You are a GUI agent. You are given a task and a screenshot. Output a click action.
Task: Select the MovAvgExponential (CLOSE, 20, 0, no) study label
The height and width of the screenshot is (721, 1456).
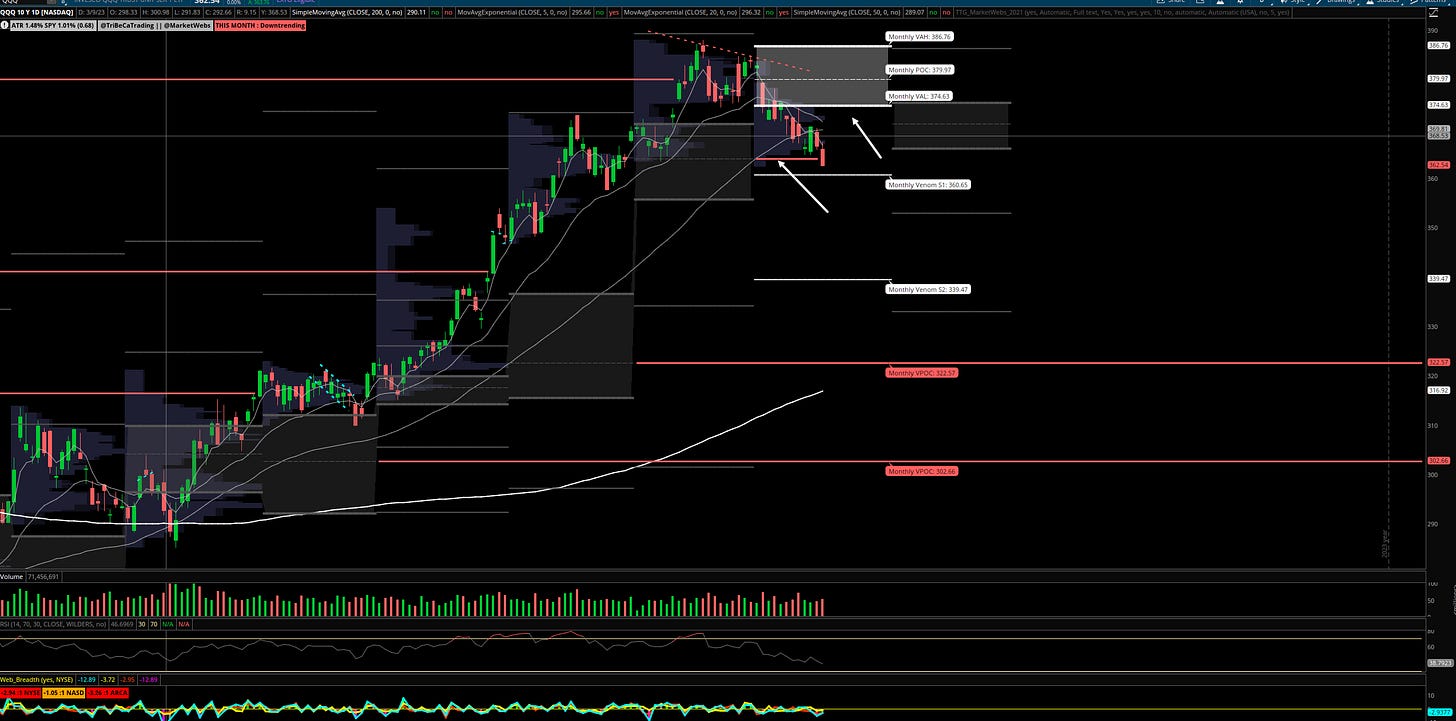678,12
